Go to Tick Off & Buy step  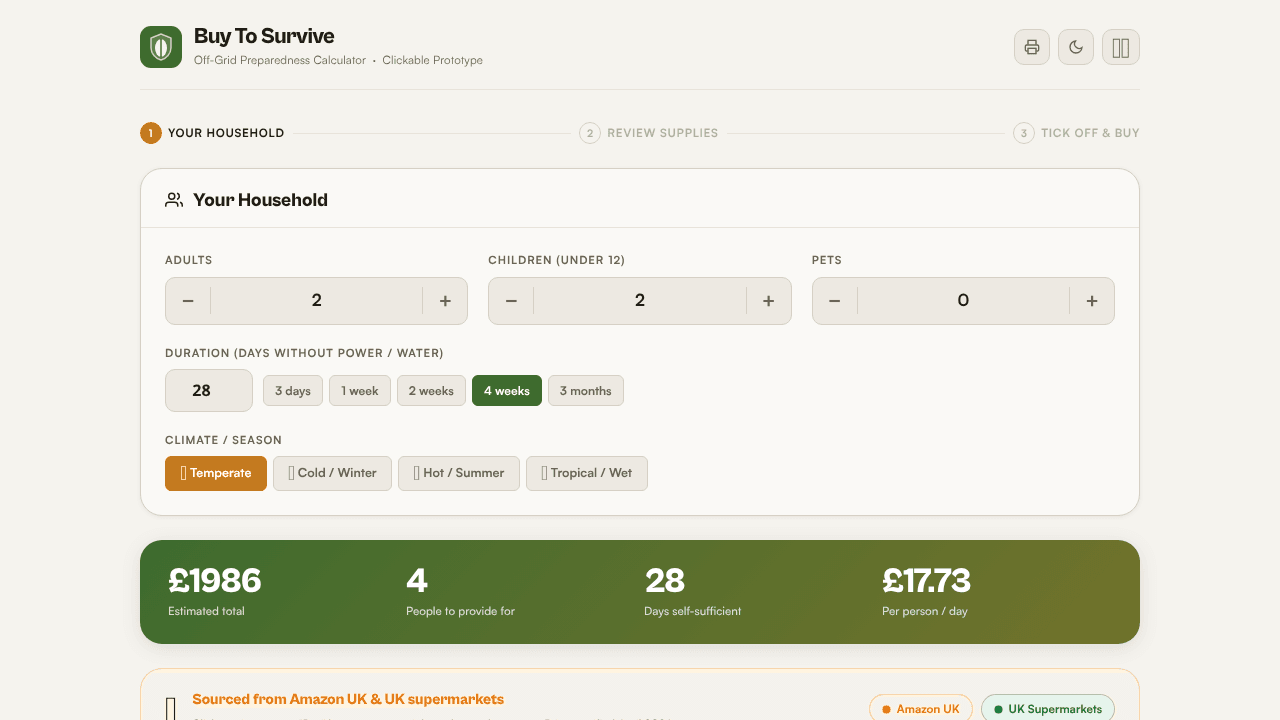pyautogui.click(x=1076, y=133)
